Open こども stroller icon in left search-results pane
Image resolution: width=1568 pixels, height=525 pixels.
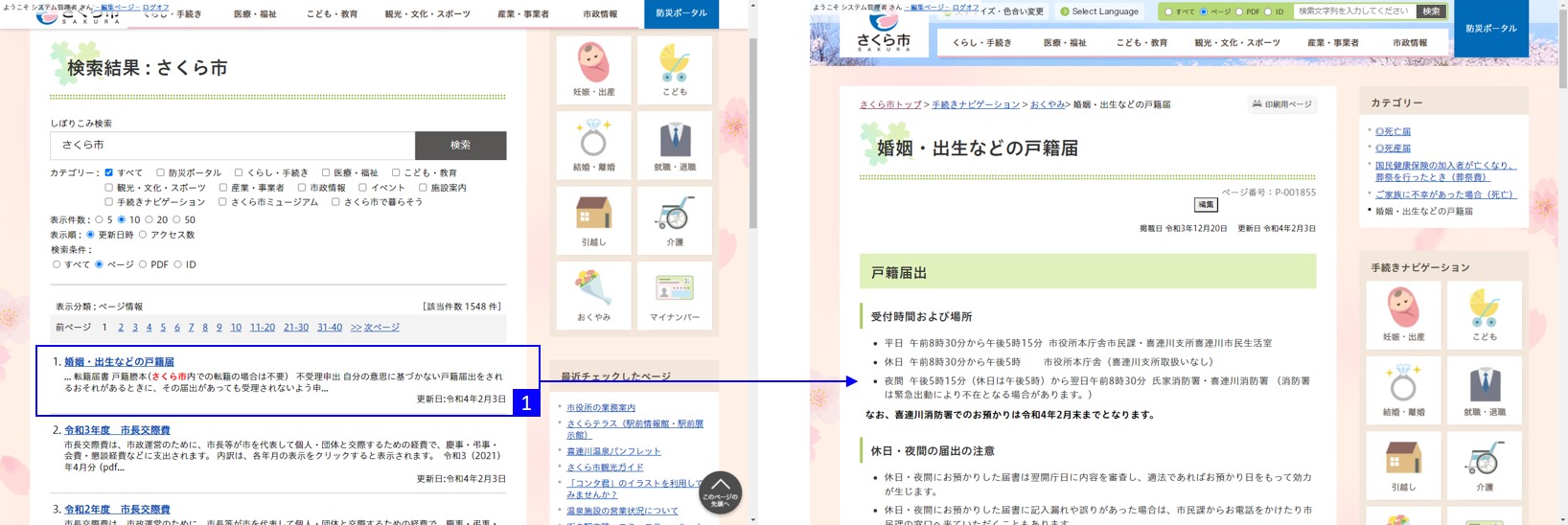pos(675,70)
